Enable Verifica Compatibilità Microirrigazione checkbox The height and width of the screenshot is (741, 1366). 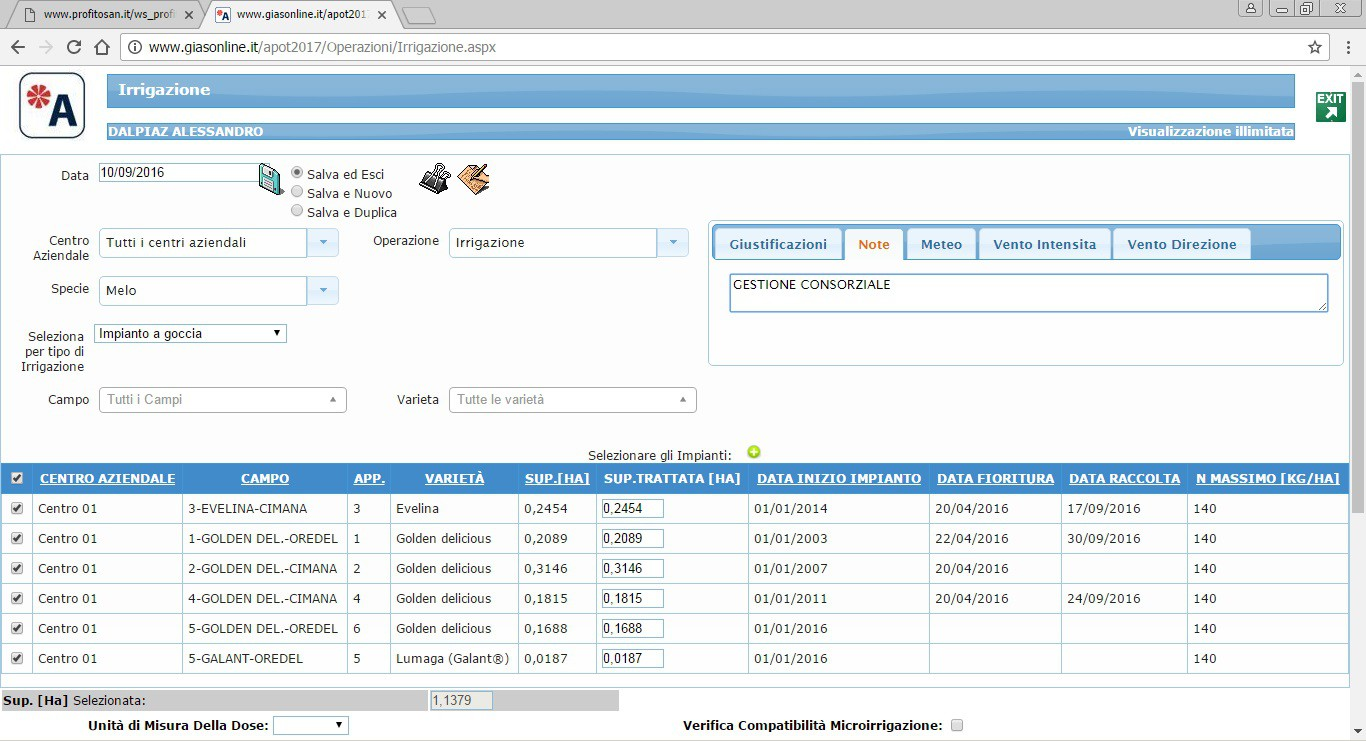(957, 725)
